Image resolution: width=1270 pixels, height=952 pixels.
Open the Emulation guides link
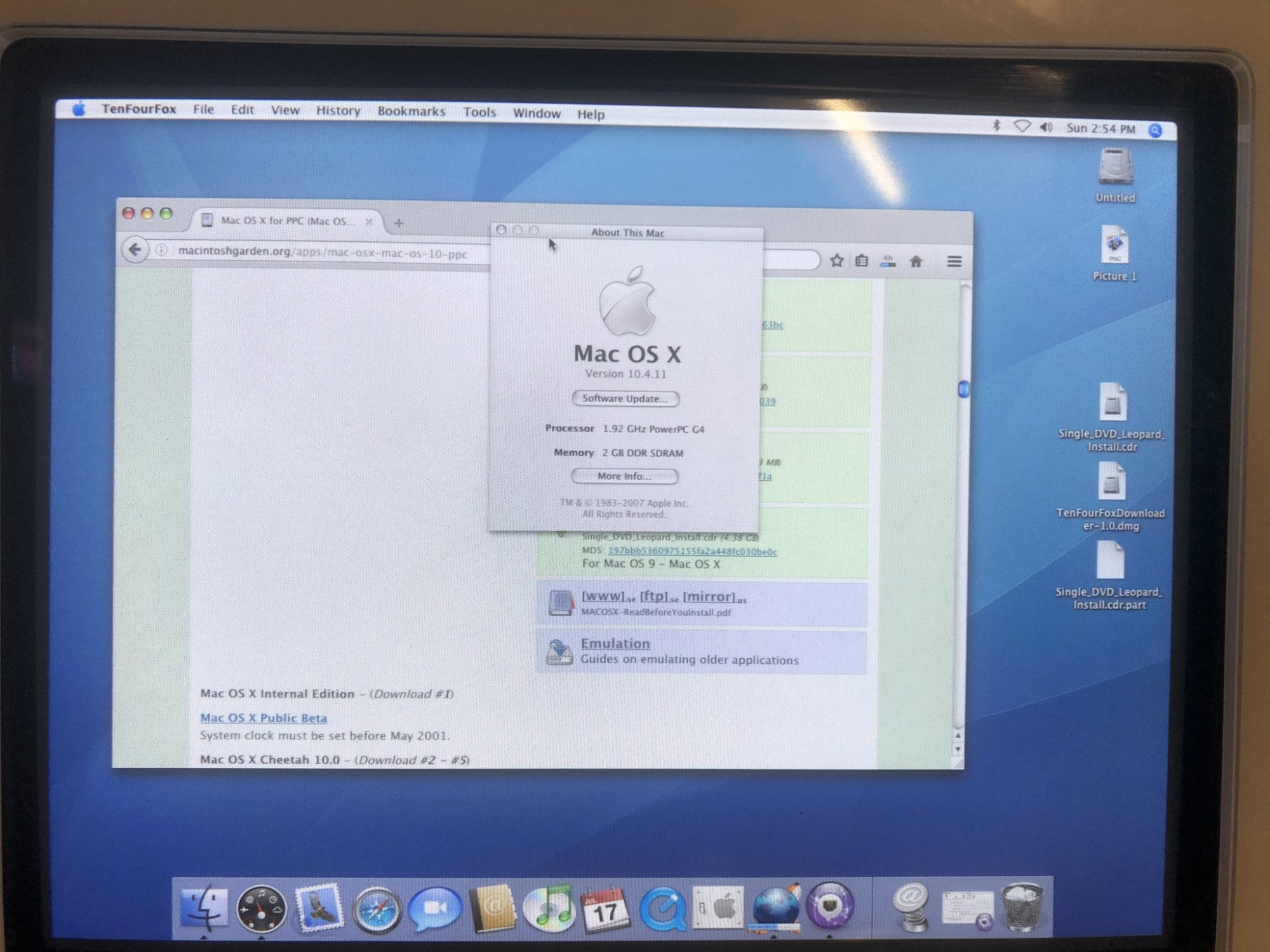coord(615,644)
